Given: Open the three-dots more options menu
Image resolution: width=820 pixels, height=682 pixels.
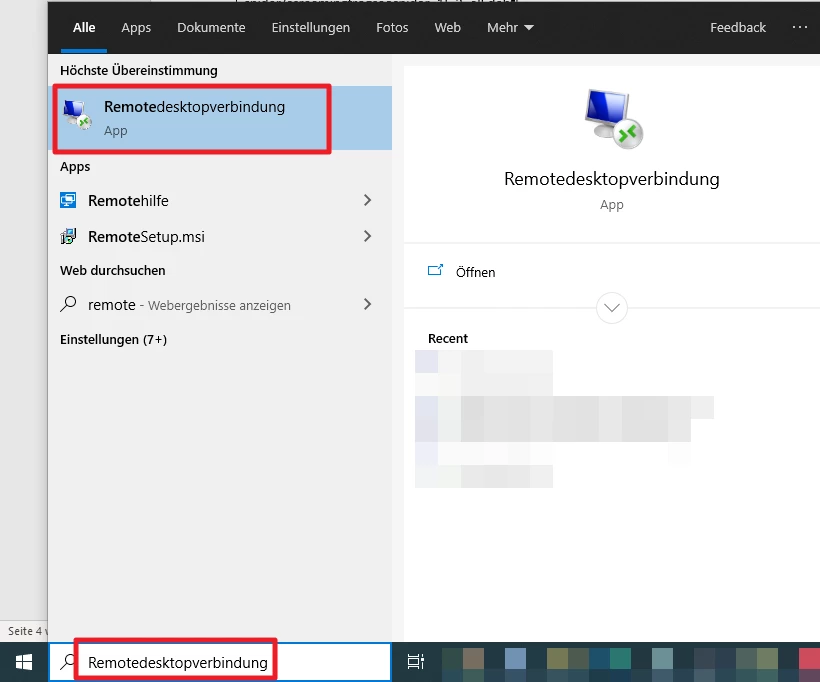Looking at the screenshot, I should point(800,27).
